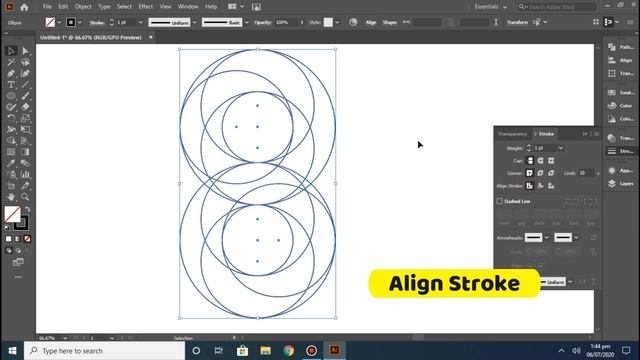Select the Hand tool
Viewport: 640px width, 360px height.
pyautogui.click(x=11, y=197)
